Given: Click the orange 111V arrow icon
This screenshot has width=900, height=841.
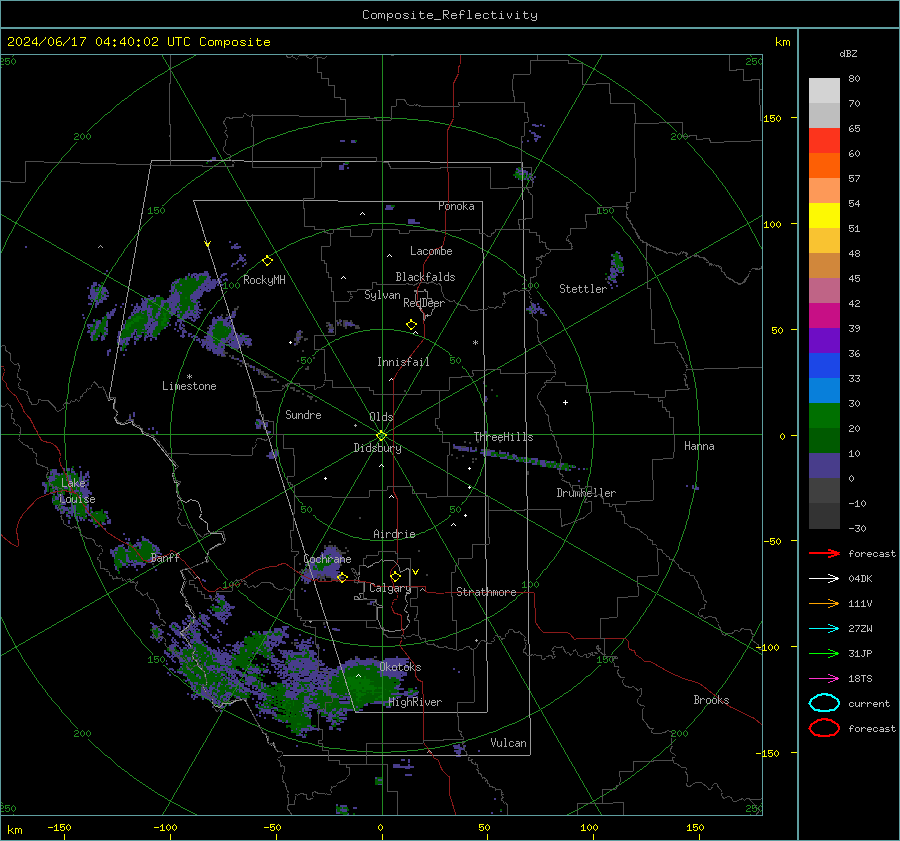Looking at the screenshot, I should (x=824, y=603).
